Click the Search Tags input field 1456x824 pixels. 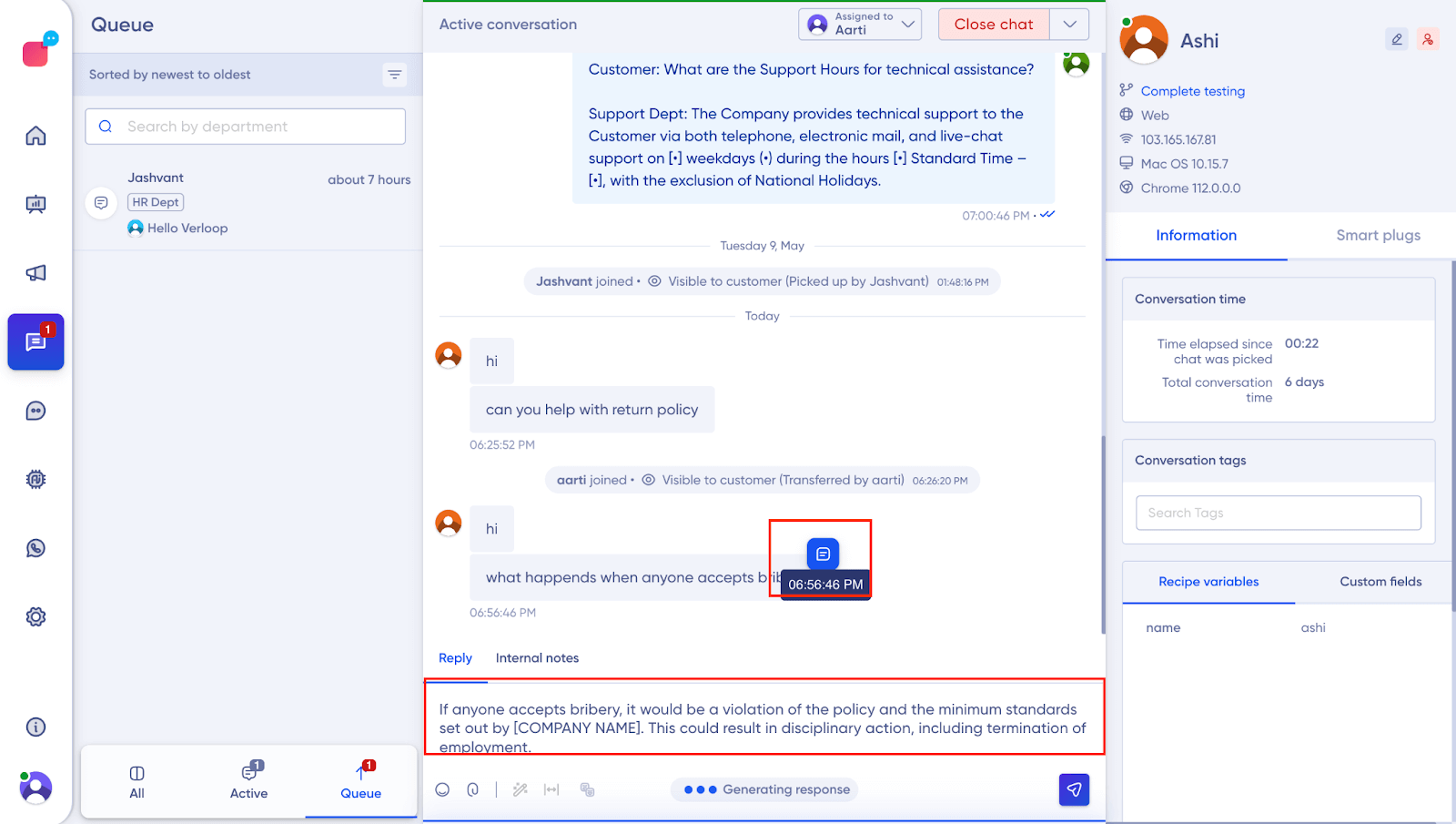point(1278,513)
